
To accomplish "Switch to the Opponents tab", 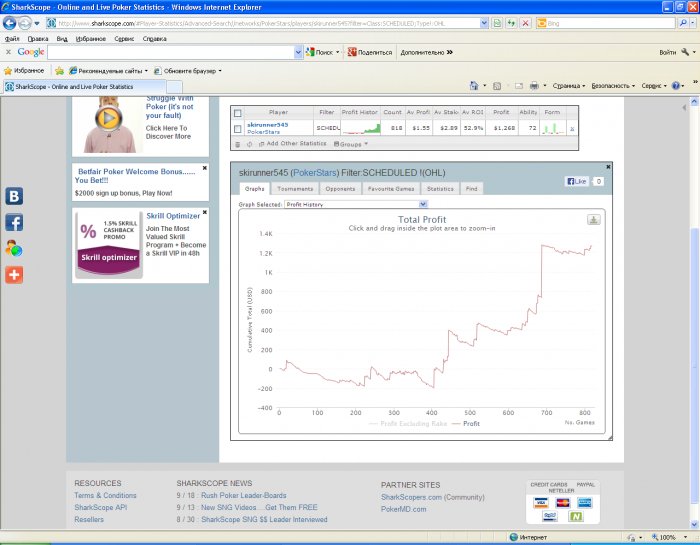I will click(x=340, y=189).
